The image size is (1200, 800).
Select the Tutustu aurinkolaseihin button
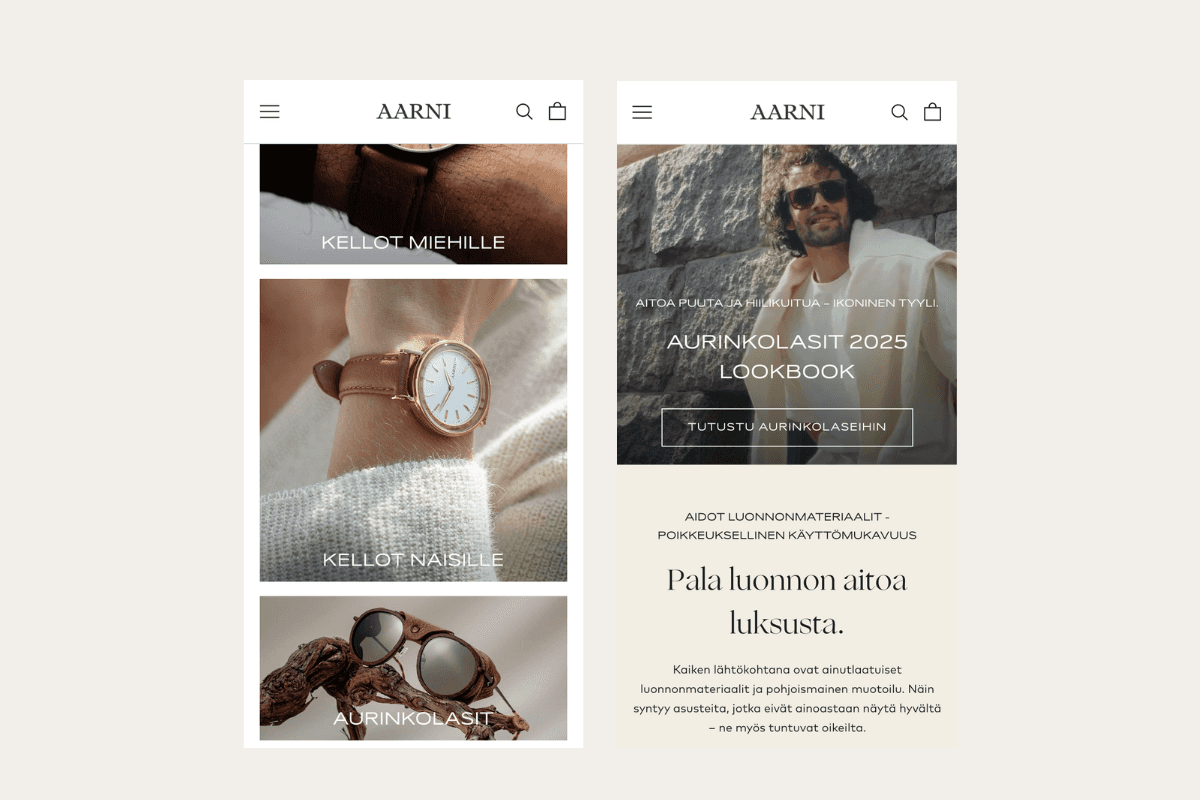[787, 427]
